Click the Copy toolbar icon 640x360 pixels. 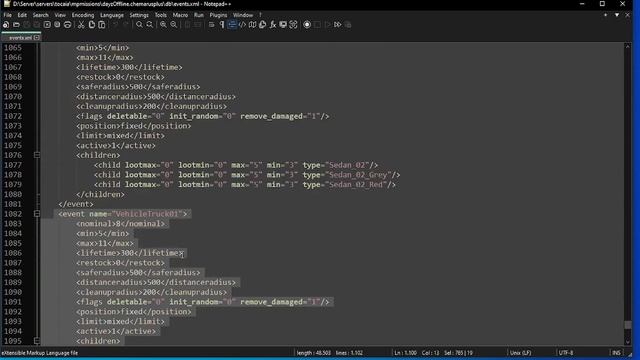tap(92, 25)
